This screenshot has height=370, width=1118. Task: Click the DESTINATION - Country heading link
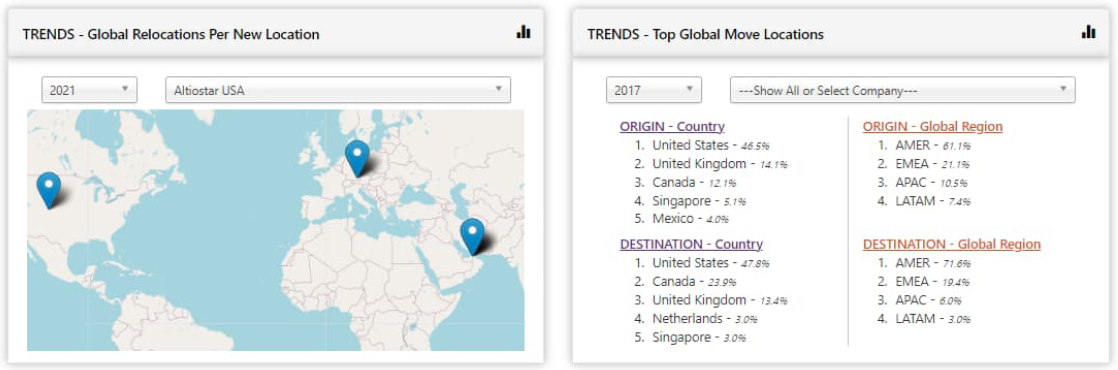point(692,245)
